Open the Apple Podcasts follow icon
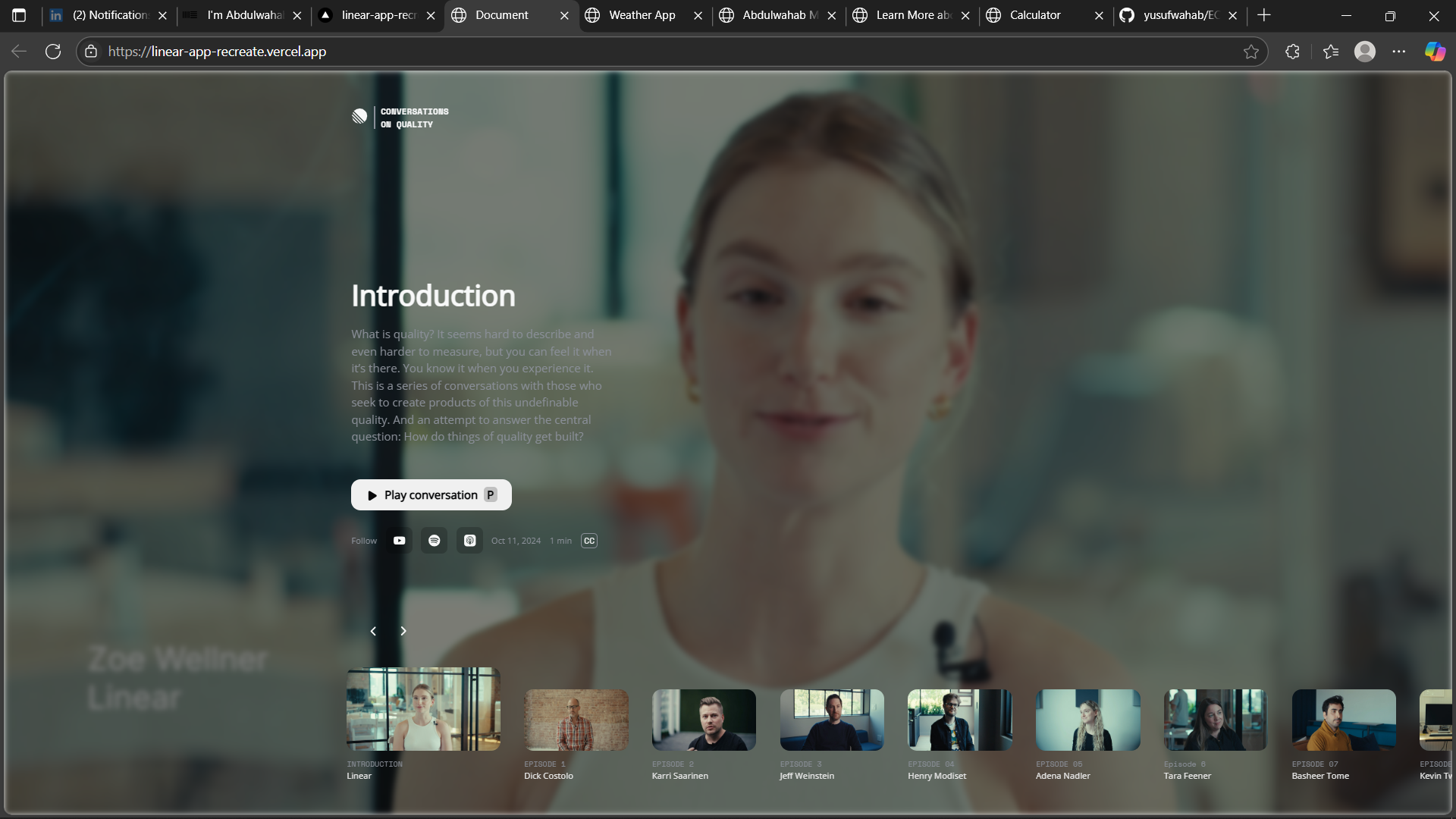This screenshot has height=819, width=1456. coord(470,541)
